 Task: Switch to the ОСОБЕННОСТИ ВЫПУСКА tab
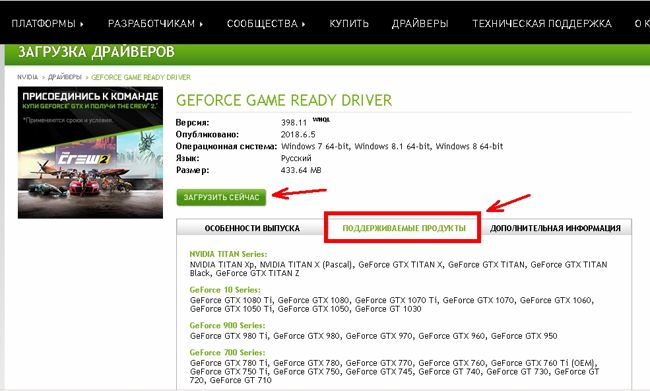pyautogui.click(x=252, y=228)
